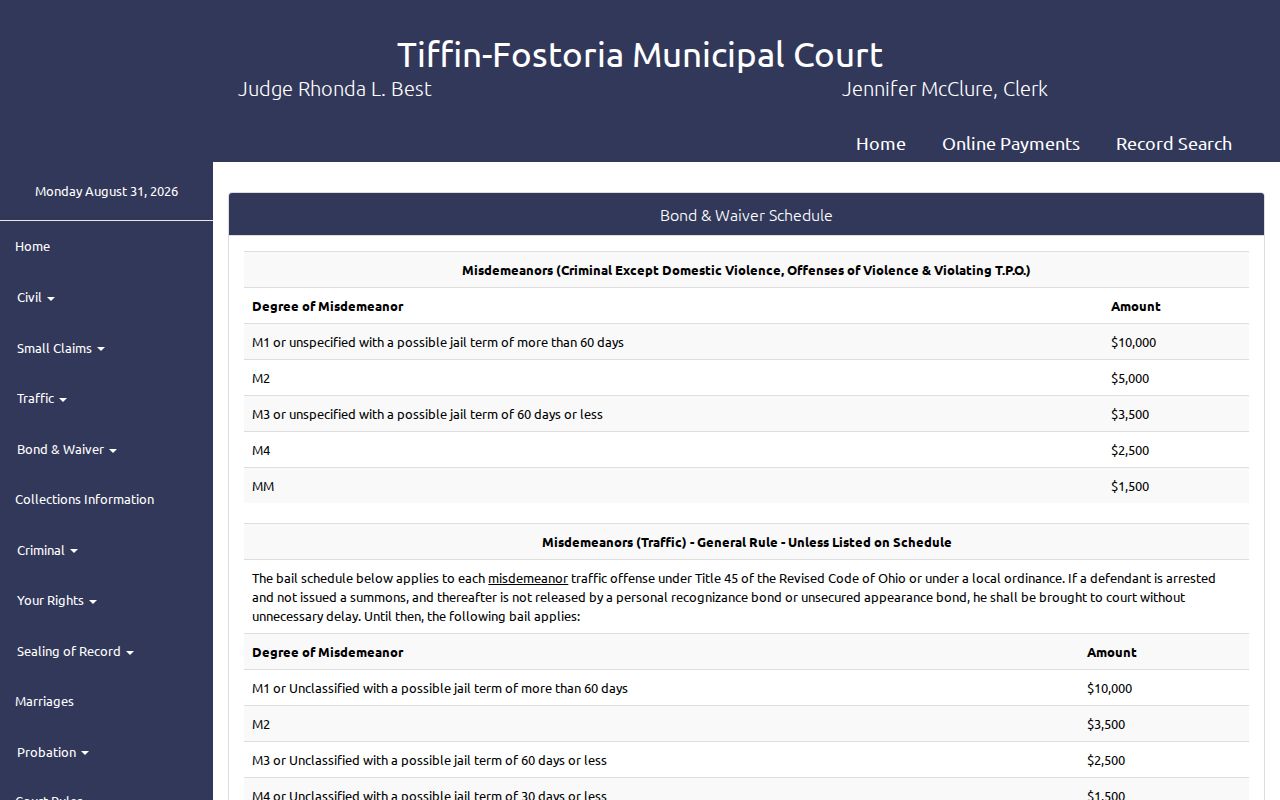Viewport: 1280px width, 800px height.
Task: Open Record Search in top navigation
Action: (x=1173, y=144)
